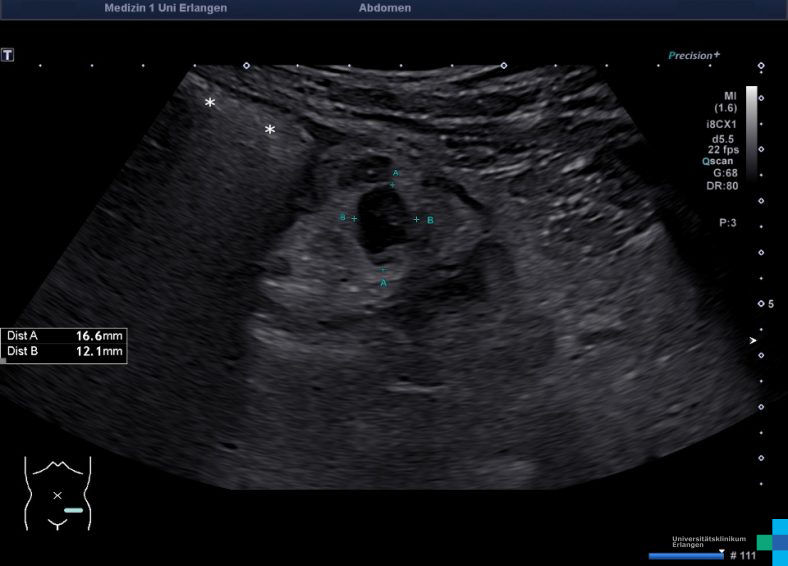Click the first white asterisk marker
The width and height of the screenshot is (788, 566).
(210, 103)
